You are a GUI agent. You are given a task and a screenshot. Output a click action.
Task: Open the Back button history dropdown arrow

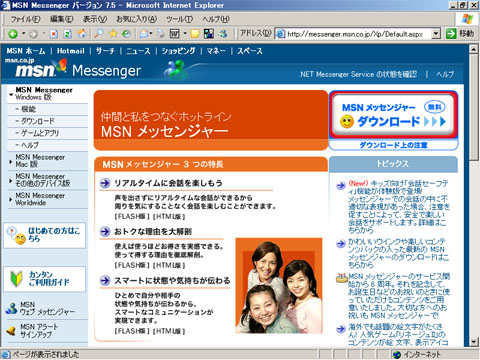pyautogui.click(x=23, y=34)
